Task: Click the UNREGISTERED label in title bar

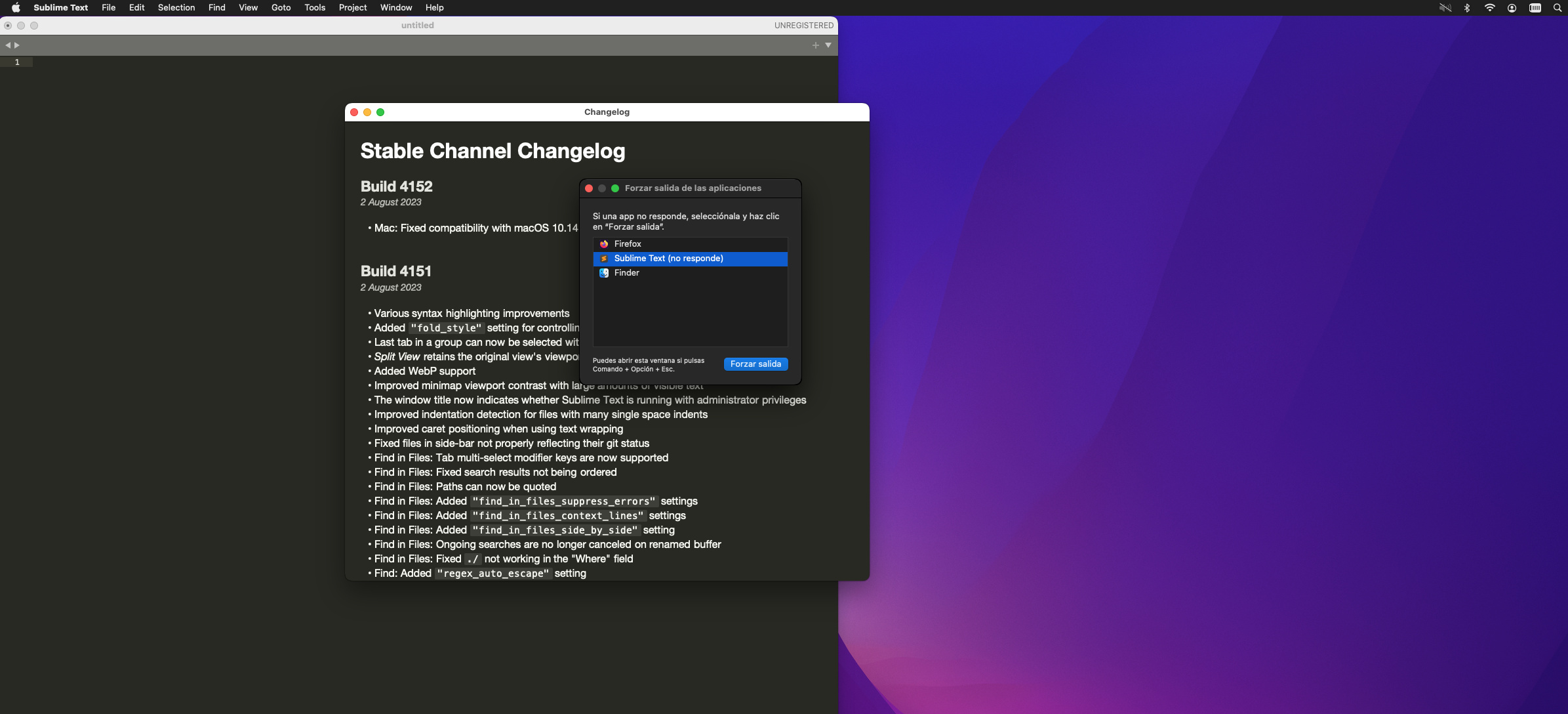Action: point(804,26)
